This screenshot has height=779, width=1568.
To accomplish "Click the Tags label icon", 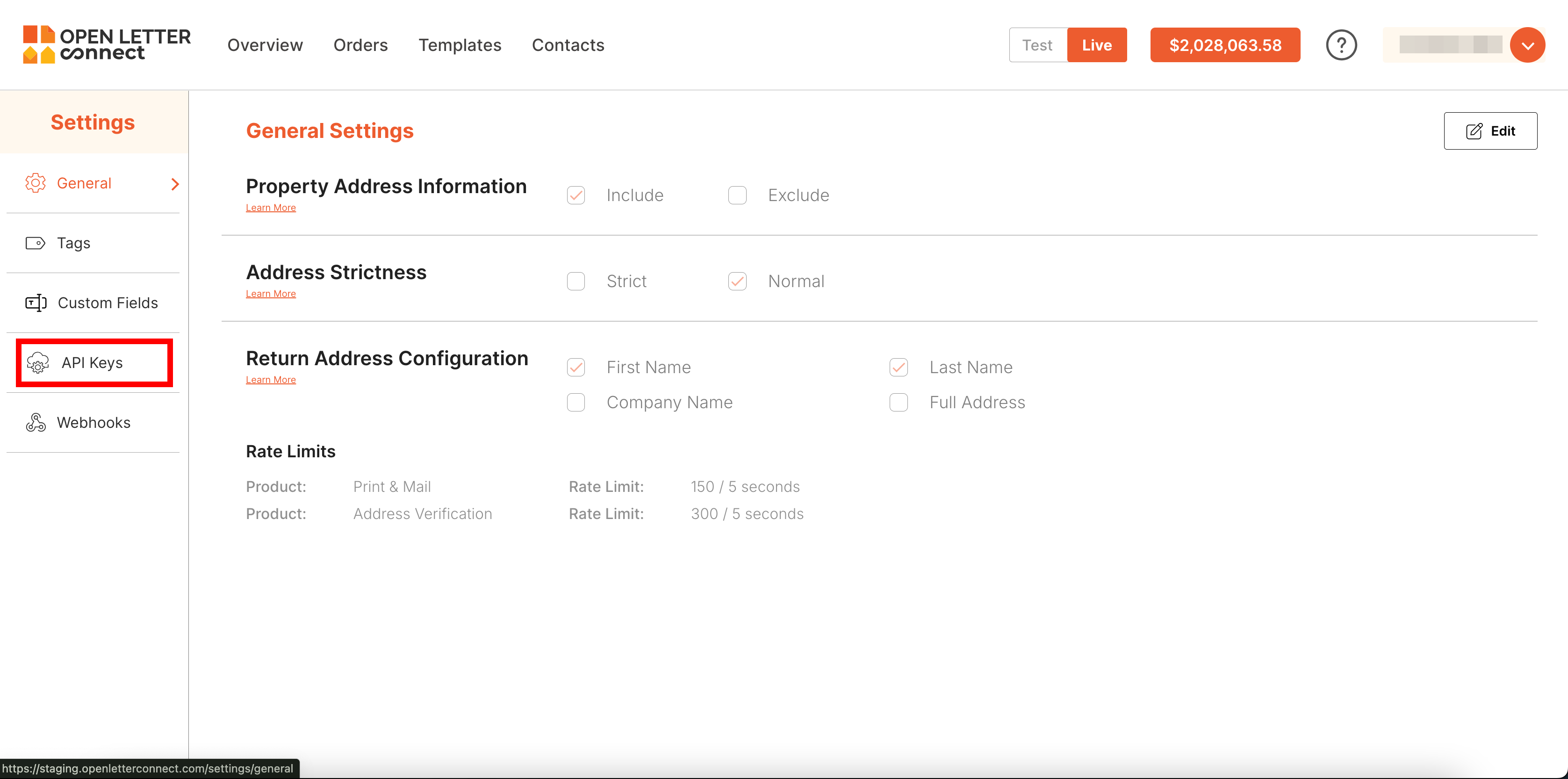I will point(36,244).
